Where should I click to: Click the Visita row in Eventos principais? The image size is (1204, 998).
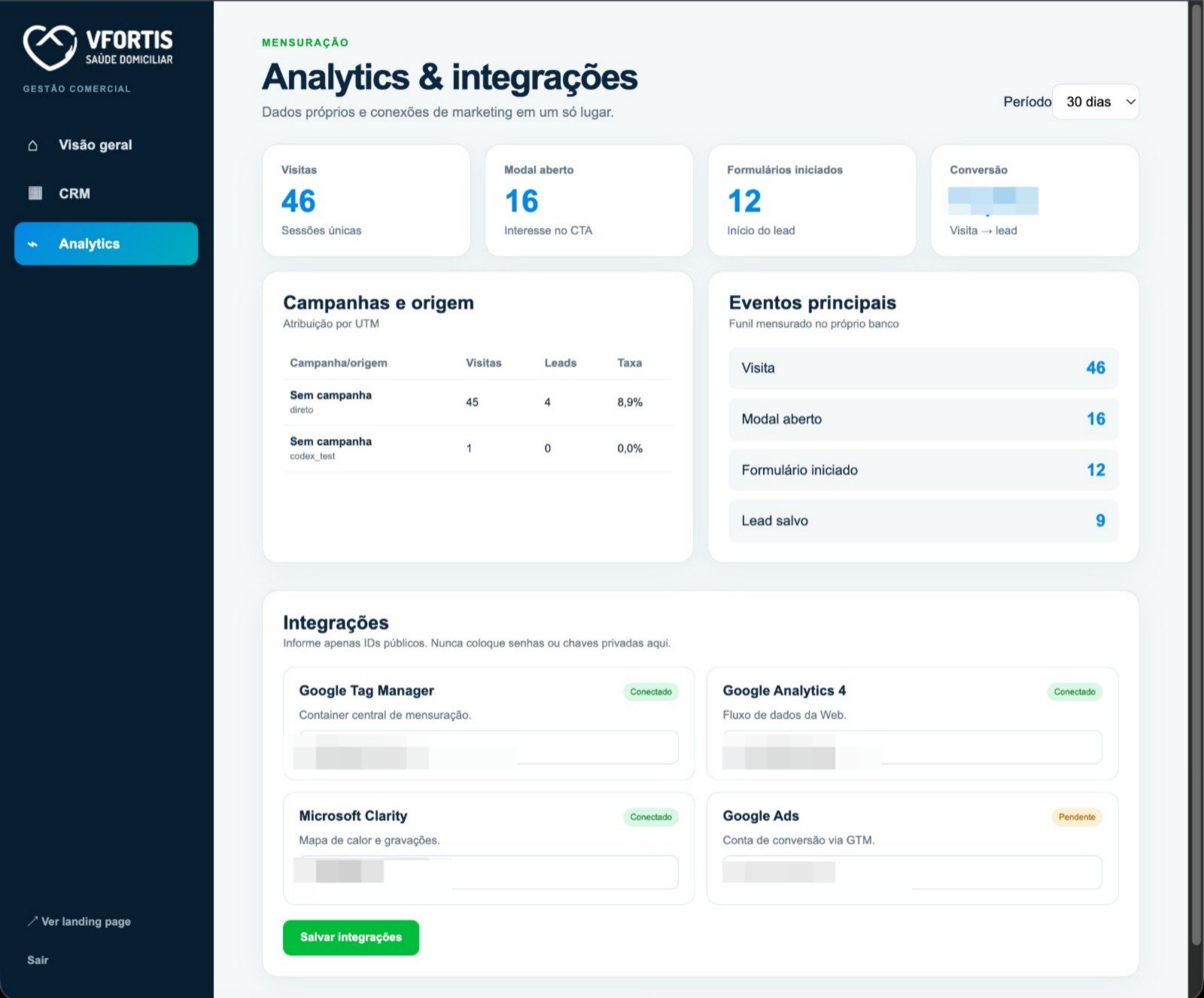923,368
